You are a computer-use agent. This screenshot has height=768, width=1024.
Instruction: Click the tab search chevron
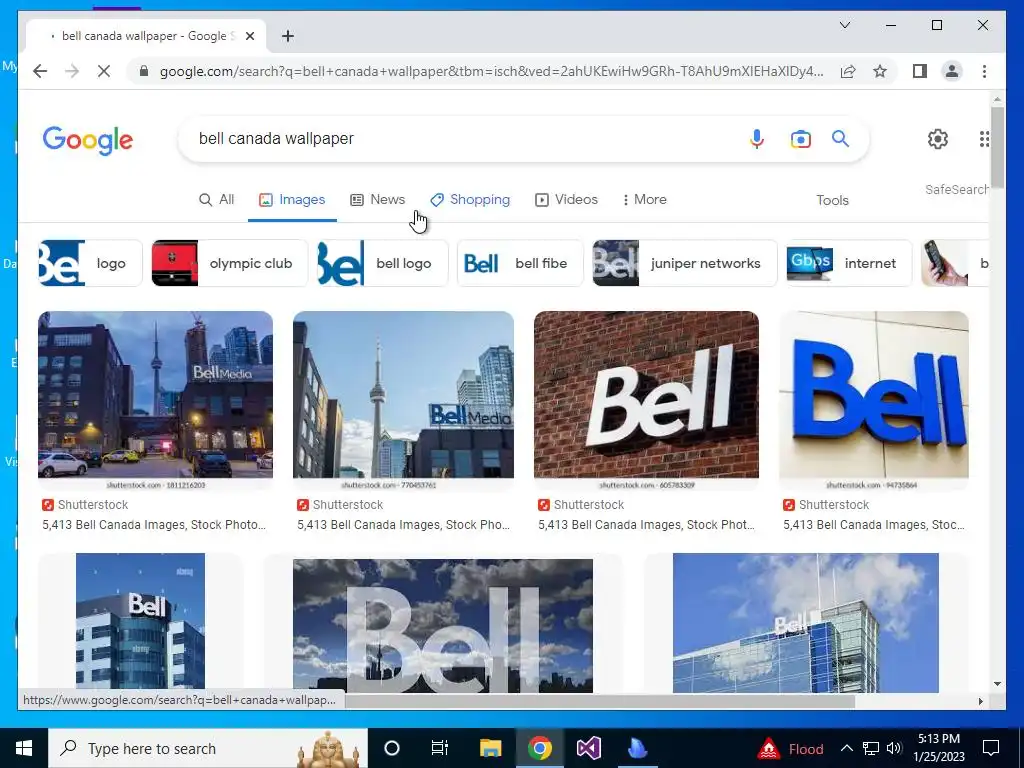point(844,25)
